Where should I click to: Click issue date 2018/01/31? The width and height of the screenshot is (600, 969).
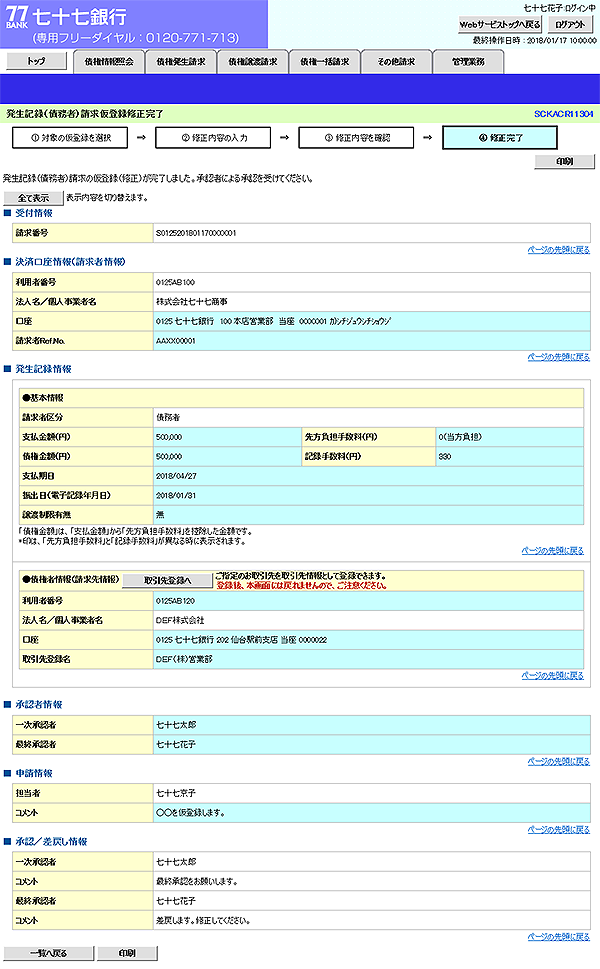pos(176,496)
